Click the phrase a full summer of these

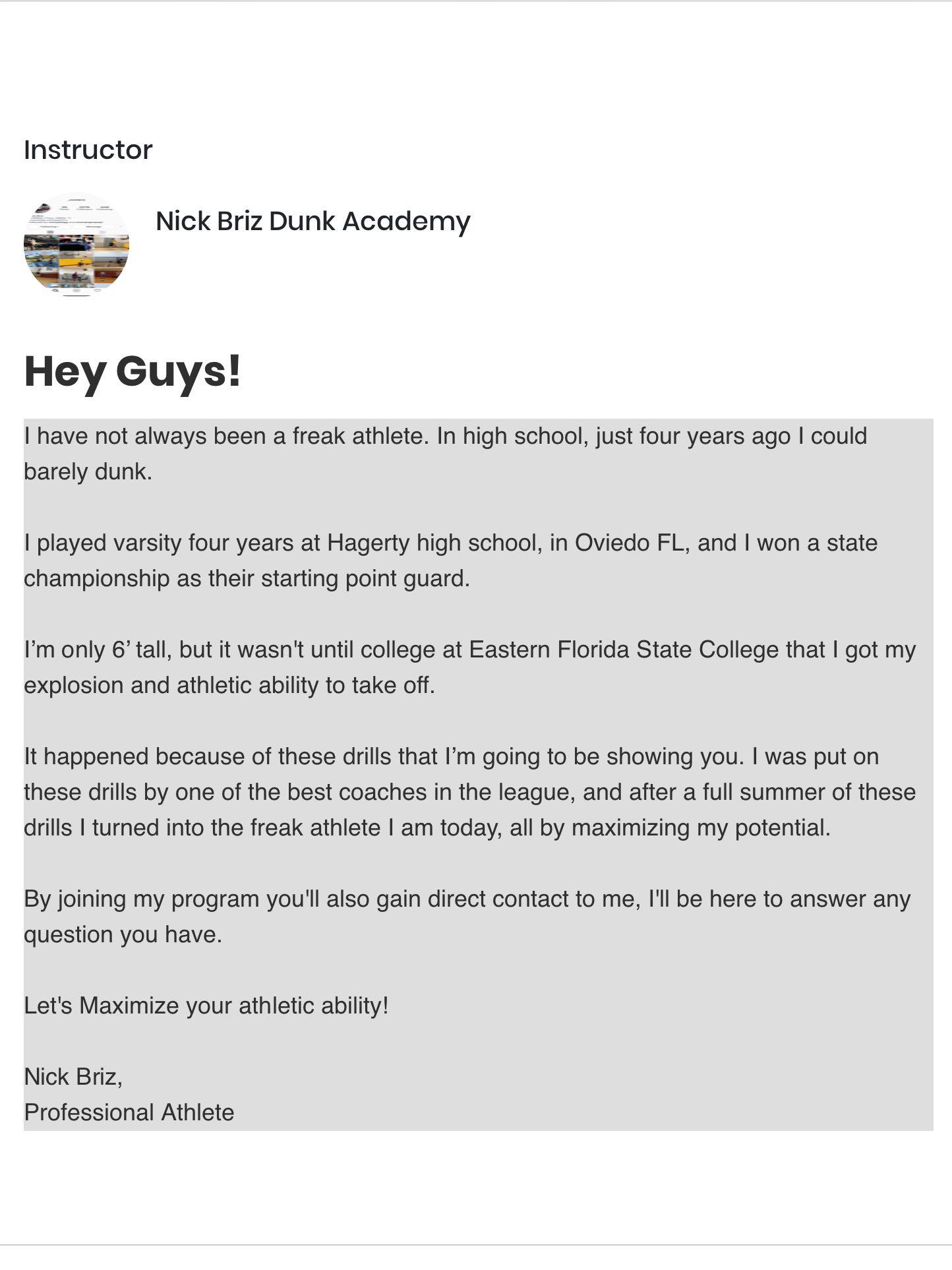pyautogui.click(x=800, y=792)
